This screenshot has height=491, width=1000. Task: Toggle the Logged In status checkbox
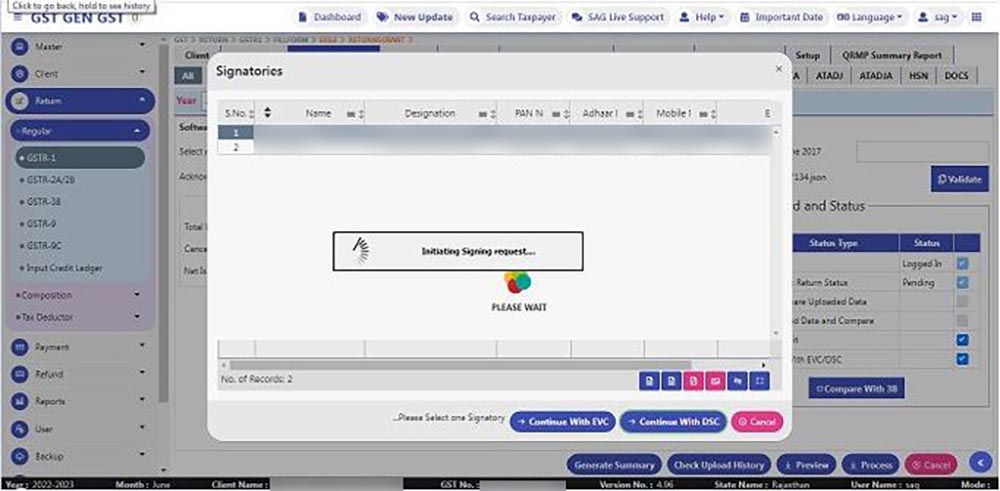click(962, 264)
